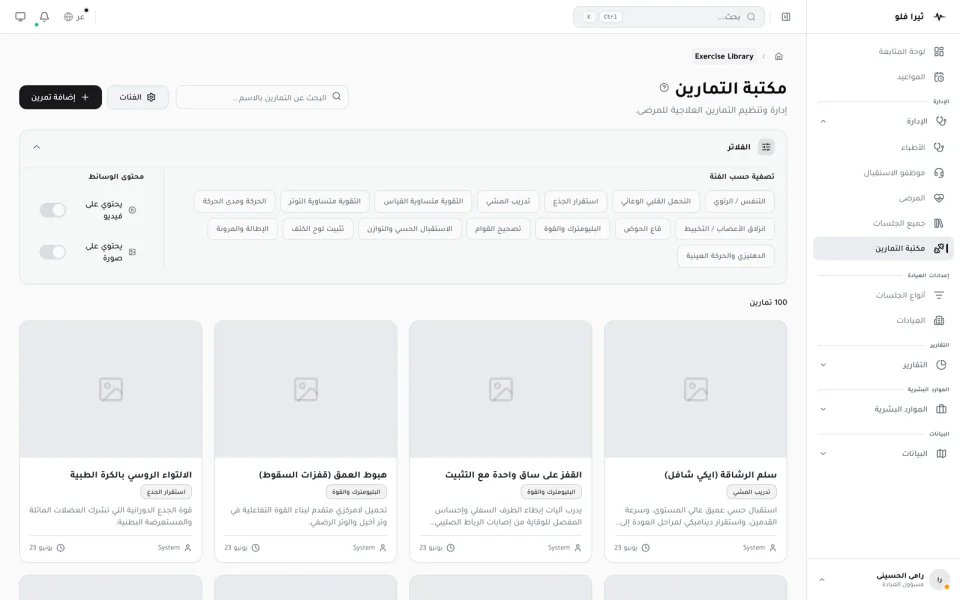Filter by الاستقبال الحسي والتوازن category
Viewport: 960px width, 600px height.
tap(410, 228)
